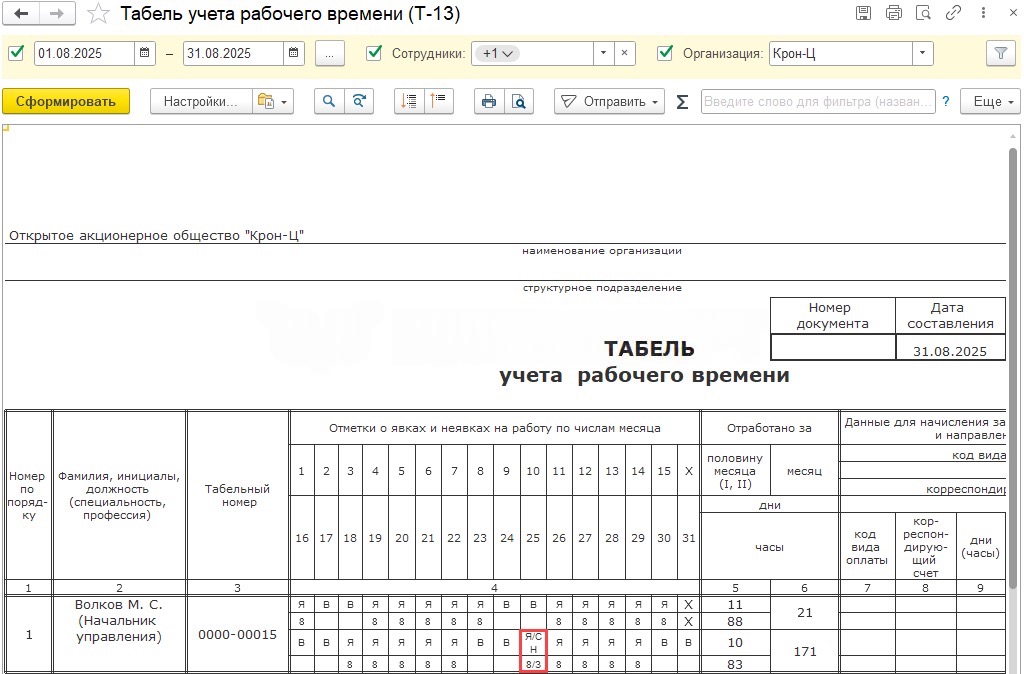
Task: Click the Сформировать button
Action: (66, 101)
